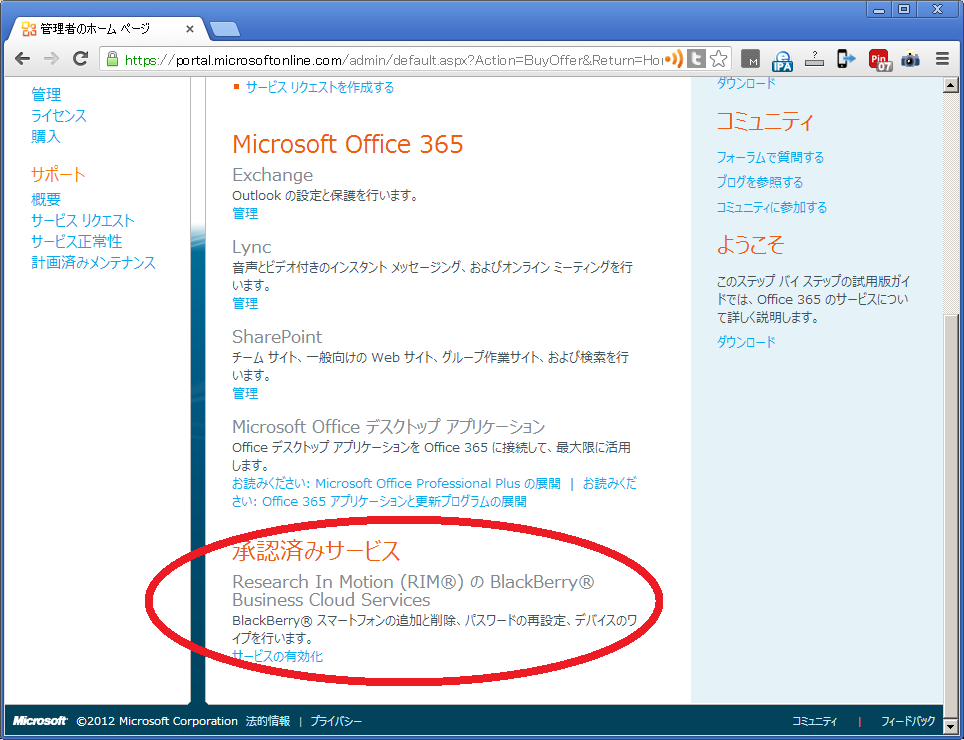
Task: Click the Microsoft Office デスクトップ アプリケーション heading
Action: click(x=389, y=427)
